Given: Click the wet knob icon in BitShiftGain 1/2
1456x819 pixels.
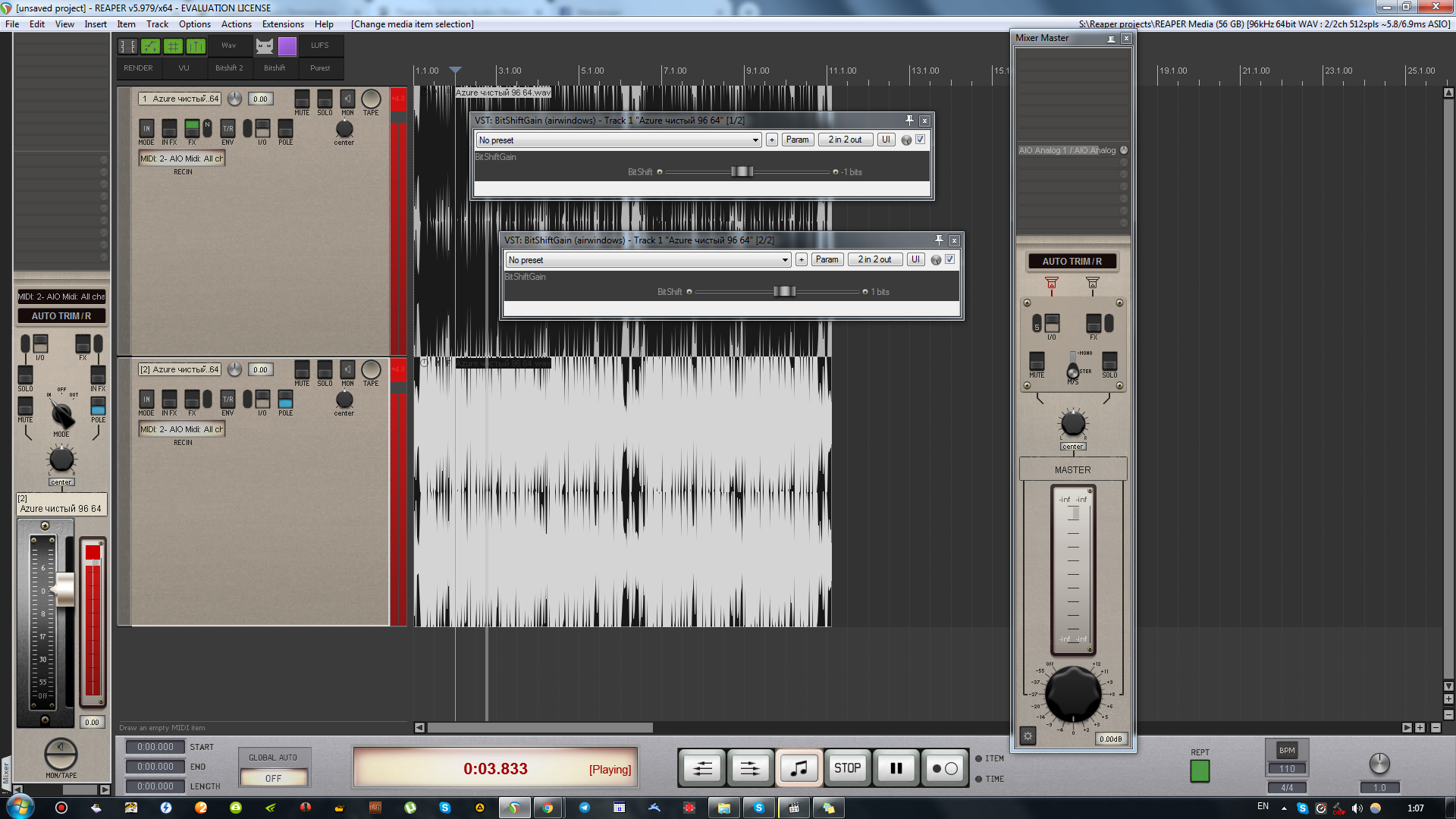Looking at the screenshot, I should 906,140.
